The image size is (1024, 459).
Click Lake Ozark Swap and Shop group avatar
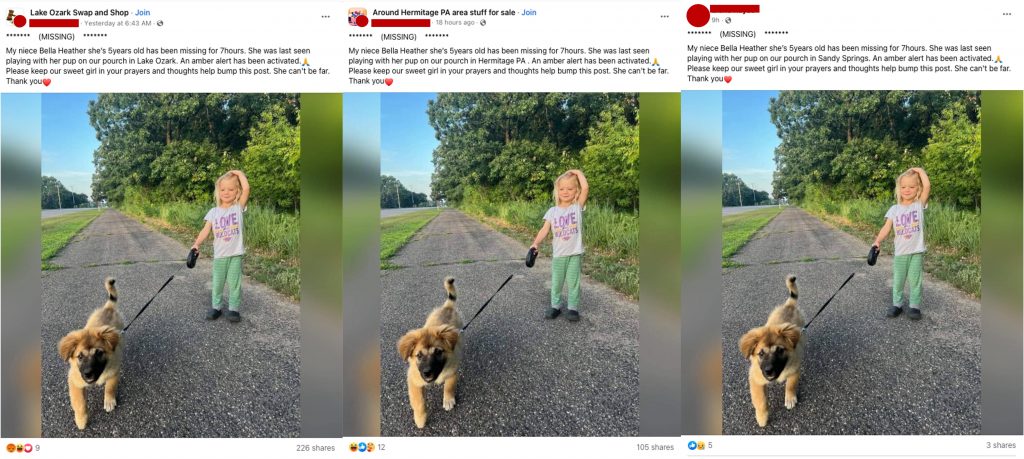[x=16, y=18]
